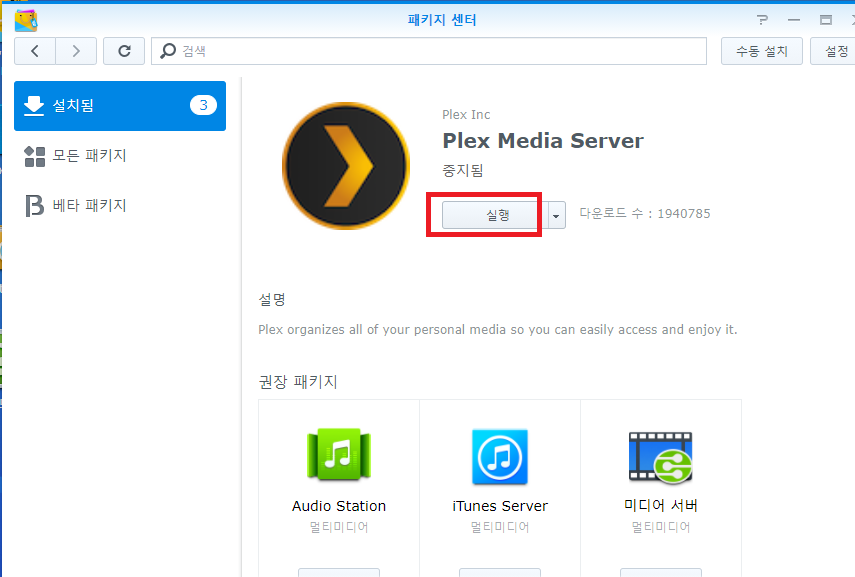Viewport: 855px width, 577px height.
Task: Open the Audio Station package icon
Action: coord(339,455)
